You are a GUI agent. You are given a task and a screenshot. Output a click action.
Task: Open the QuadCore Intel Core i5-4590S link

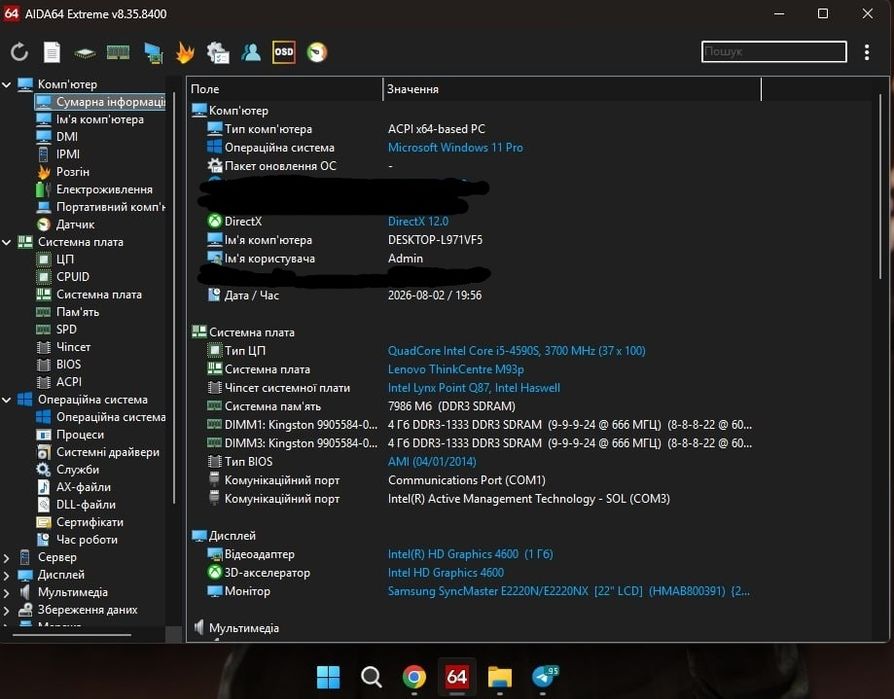[x=517, y=351]
